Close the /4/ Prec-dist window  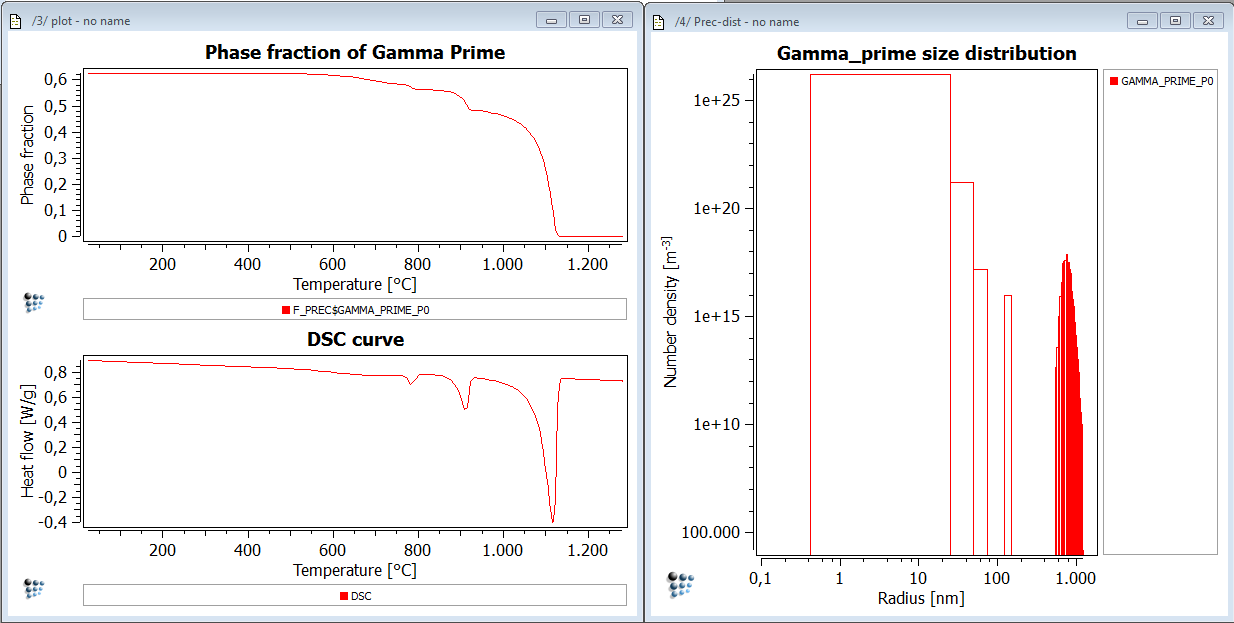click(1211, 20)
